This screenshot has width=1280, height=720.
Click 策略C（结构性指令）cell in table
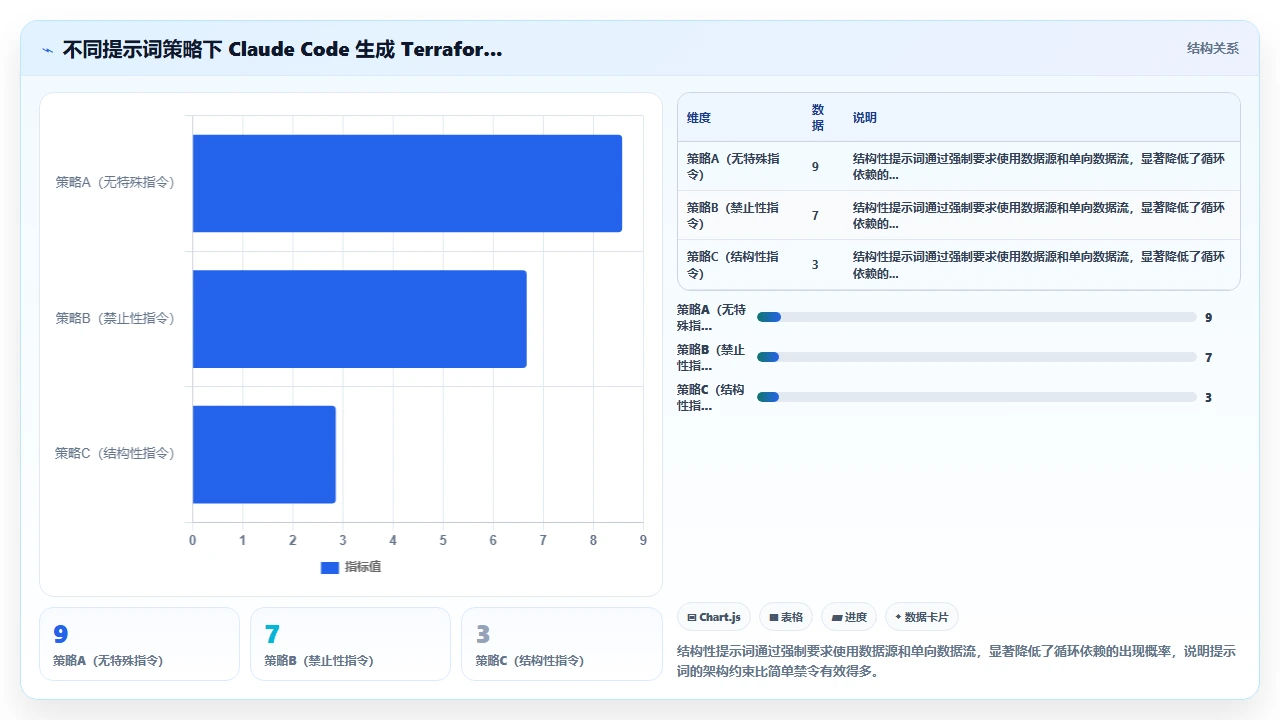(x=734, y=265)
